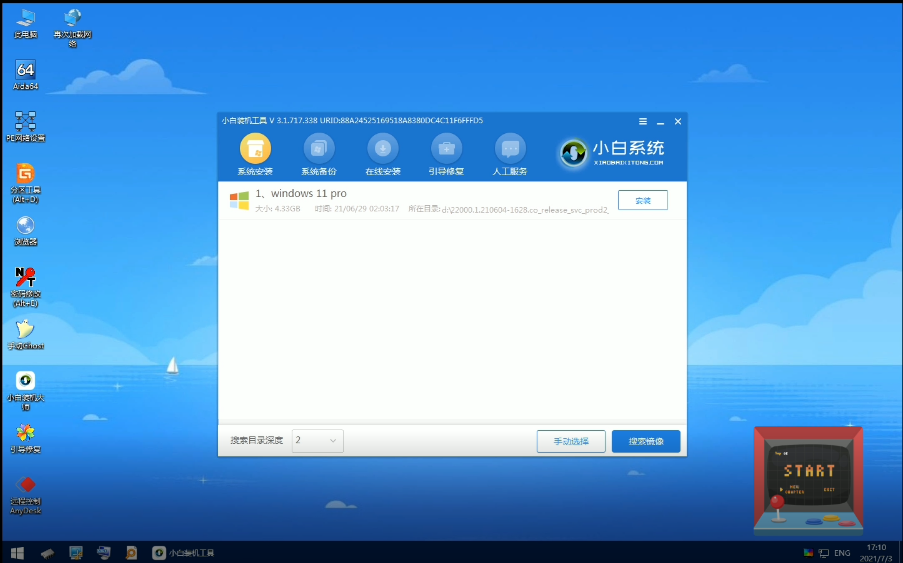
Task: Click 安装 button for Windows 11 Pro
Action: 642,200
